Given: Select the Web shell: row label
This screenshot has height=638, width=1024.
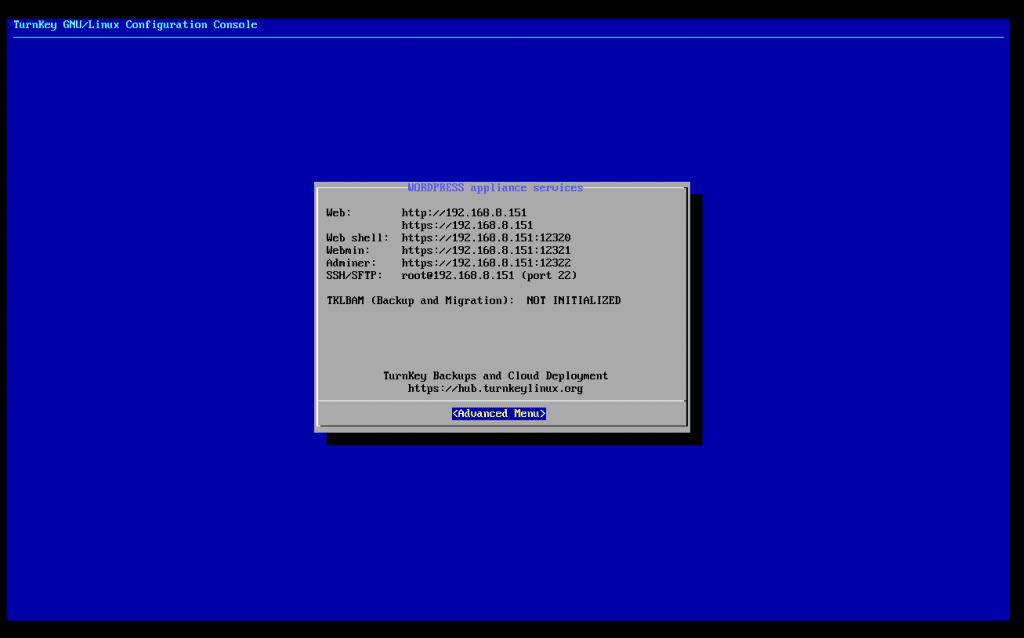Looking at the screenshot, I should pos(357,238).
